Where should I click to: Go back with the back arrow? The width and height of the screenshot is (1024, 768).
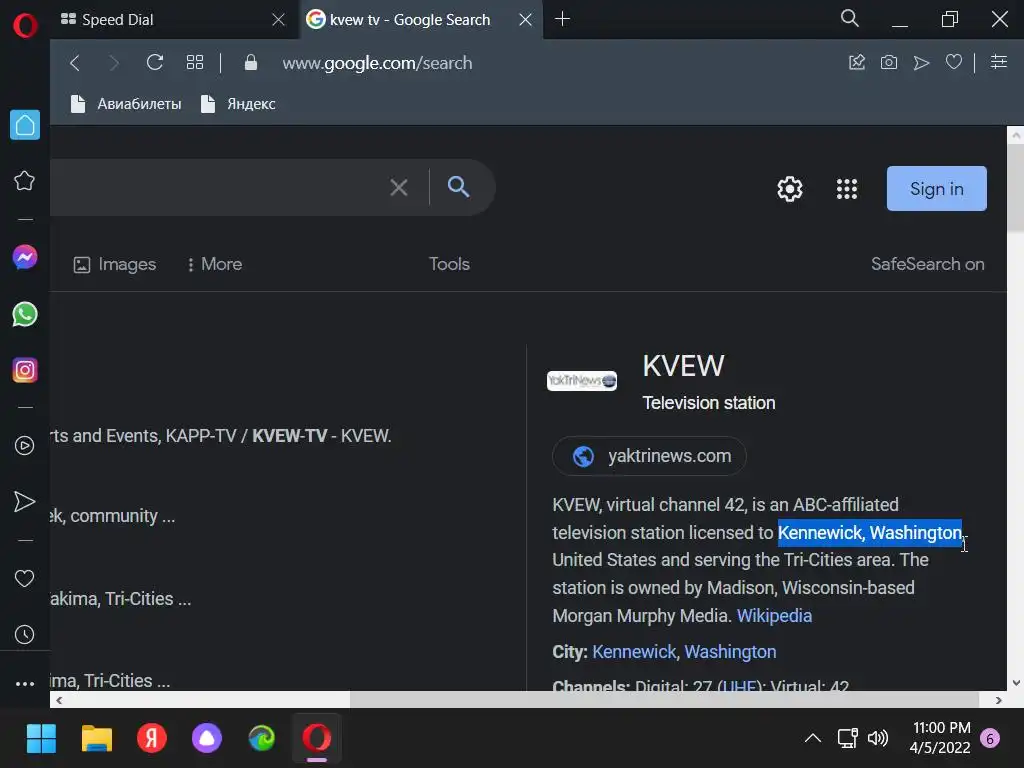[74, 63]
